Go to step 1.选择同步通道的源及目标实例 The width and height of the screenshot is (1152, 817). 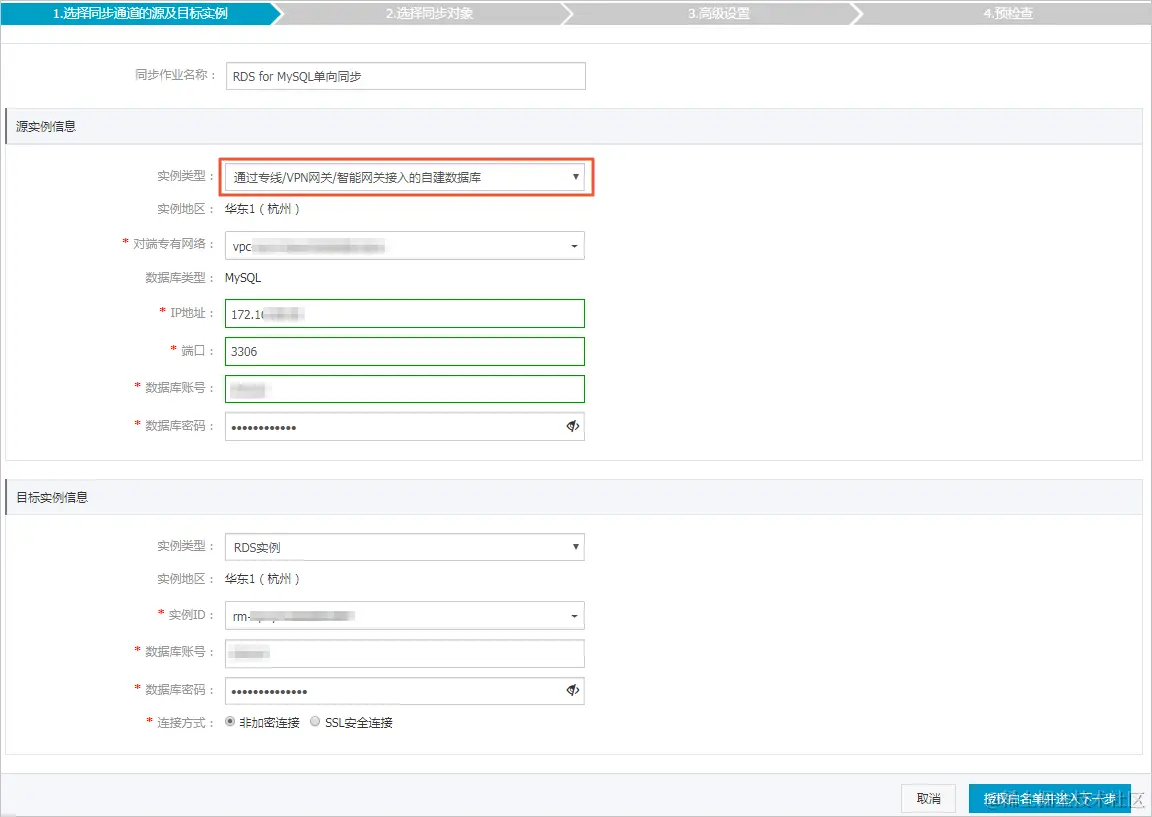click(x=140, y=13)
